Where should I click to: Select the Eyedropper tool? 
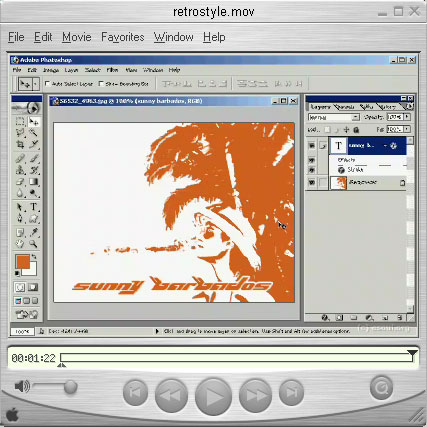(x=33, y=232)
